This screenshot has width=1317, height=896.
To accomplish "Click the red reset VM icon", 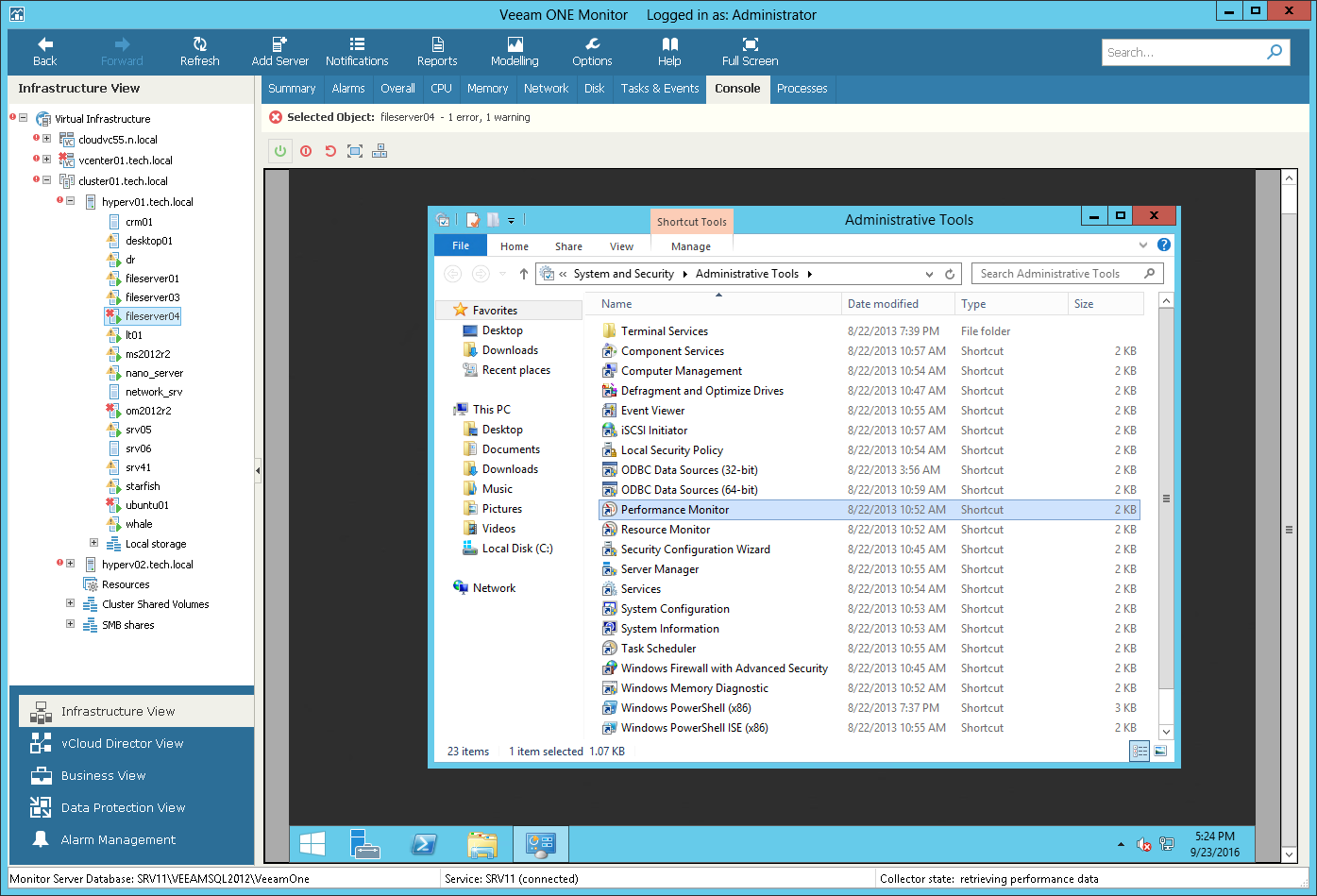I will coord(330,151).
